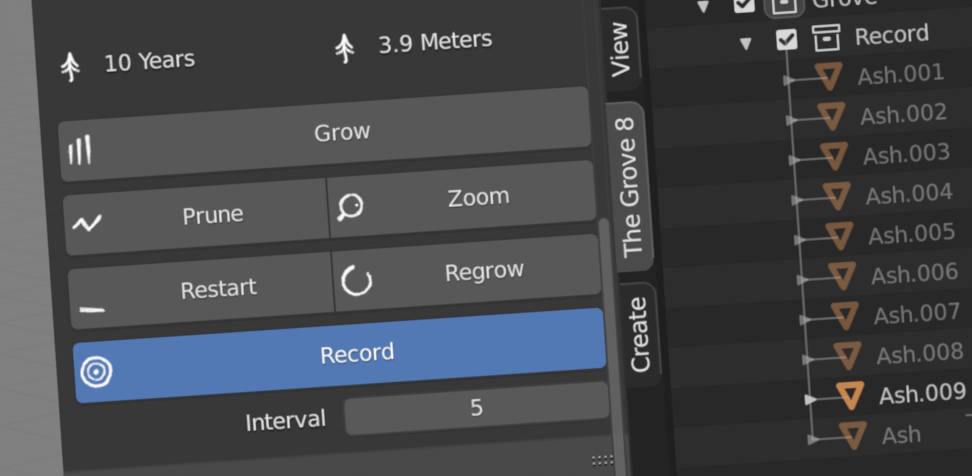Click the concentric circles Record icon
Screen dimensions: 972x476
coord(97,372)
